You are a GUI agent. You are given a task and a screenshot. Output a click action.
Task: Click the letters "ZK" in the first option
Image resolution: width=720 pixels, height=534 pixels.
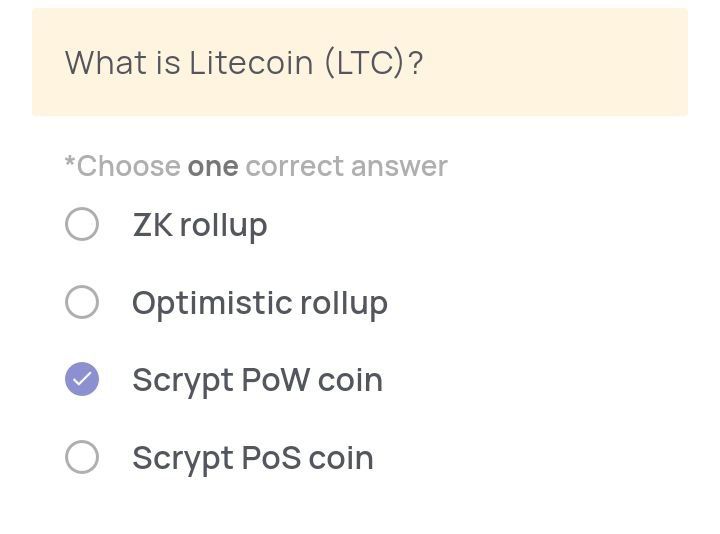coord(153,225)
